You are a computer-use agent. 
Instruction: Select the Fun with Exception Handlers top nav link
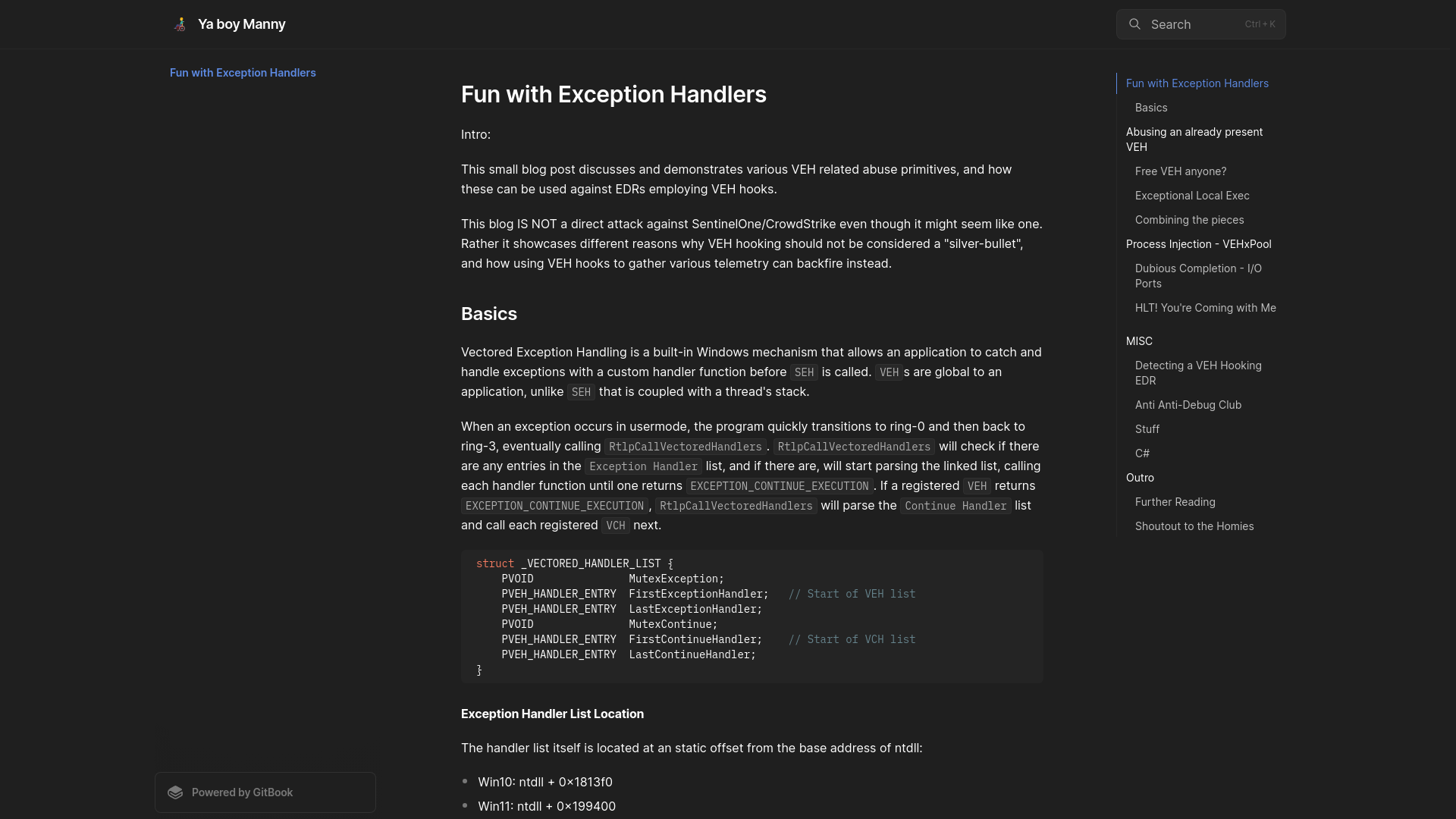tap(242, 73)
